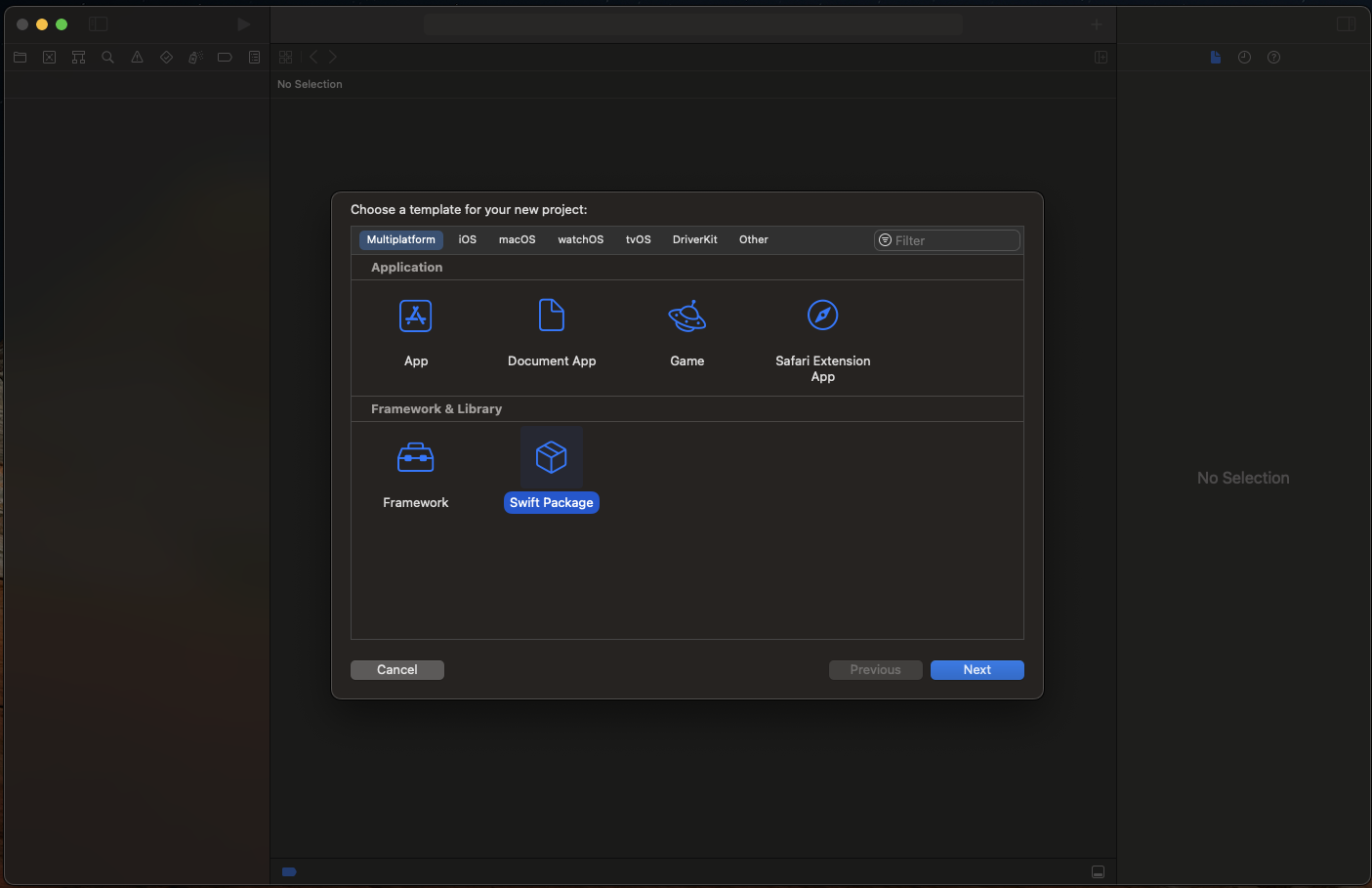Show the Issue navigator warning icon

coord(137,58)
